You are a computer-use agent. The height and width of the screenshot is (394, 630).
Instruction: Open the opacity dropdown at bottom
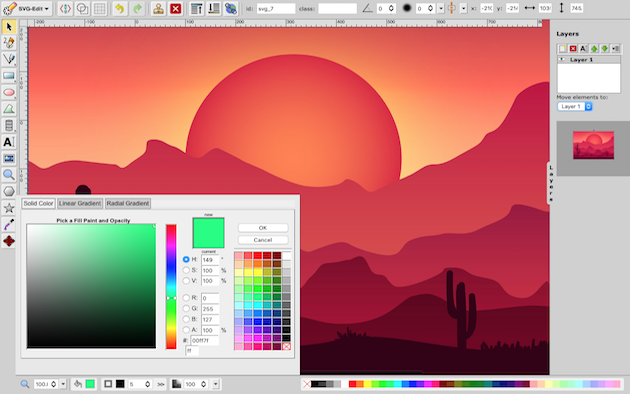[216, 384]
